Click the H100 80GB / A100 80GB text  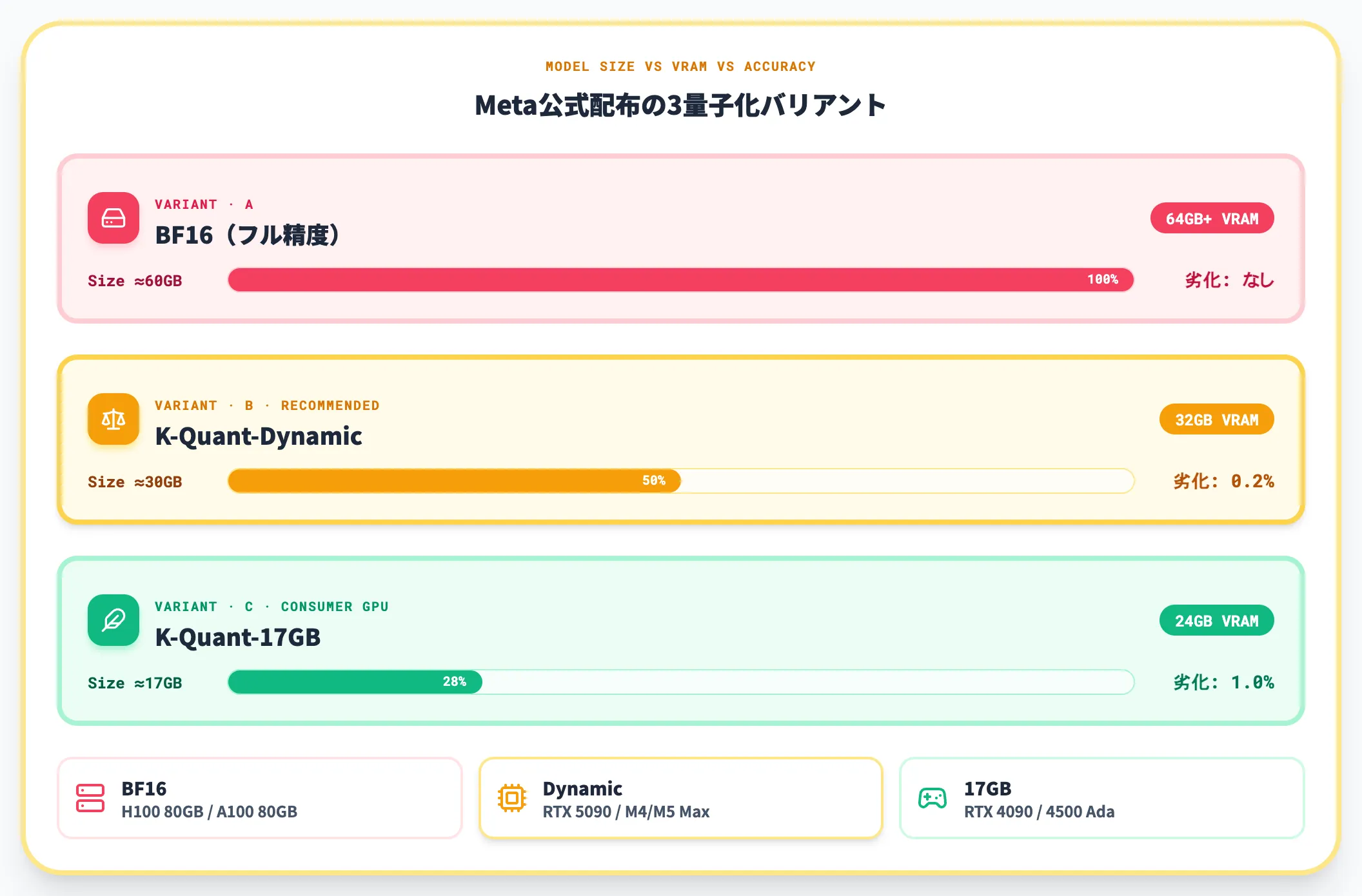(210, 812)
